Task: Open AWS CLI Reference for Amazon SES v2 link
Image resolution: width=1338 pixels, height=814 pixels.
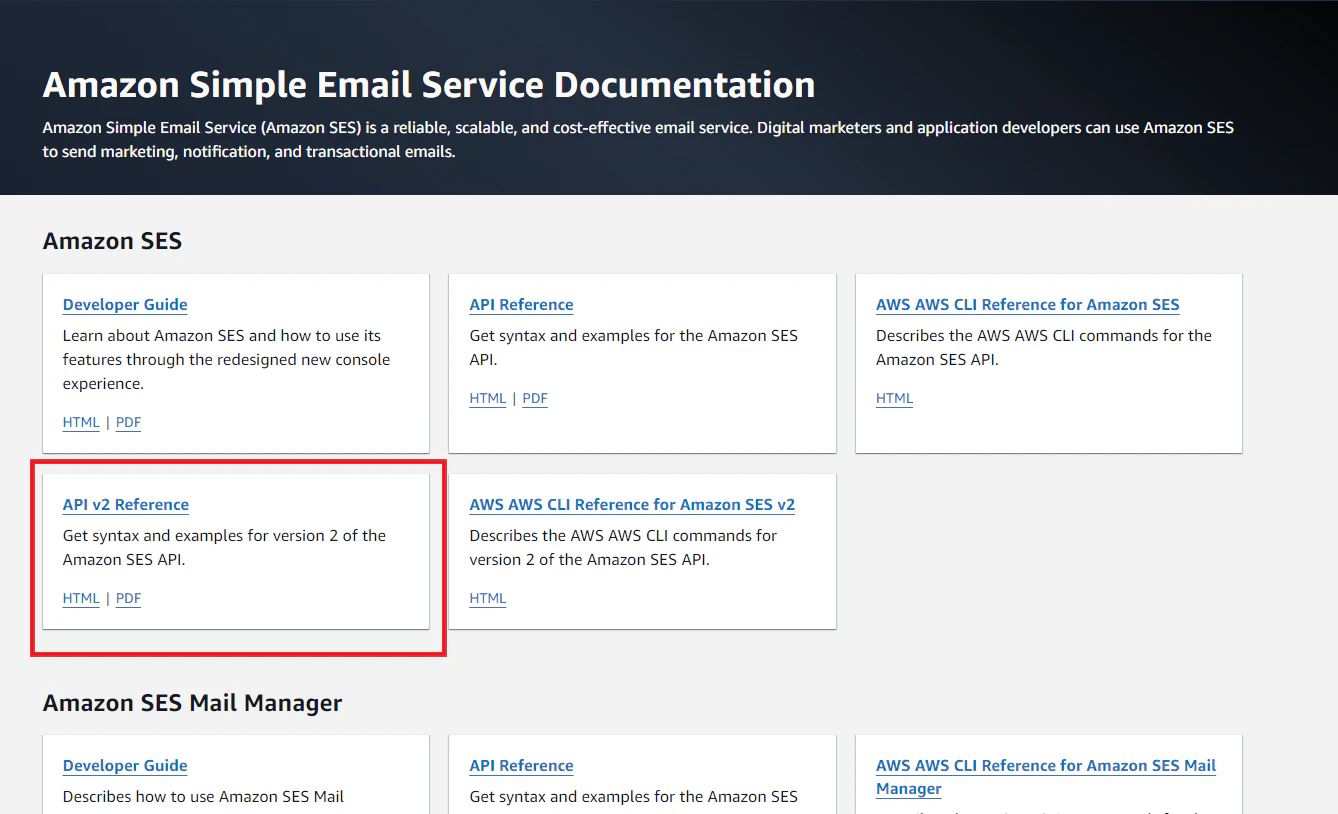Action: [x=632, y=505]
